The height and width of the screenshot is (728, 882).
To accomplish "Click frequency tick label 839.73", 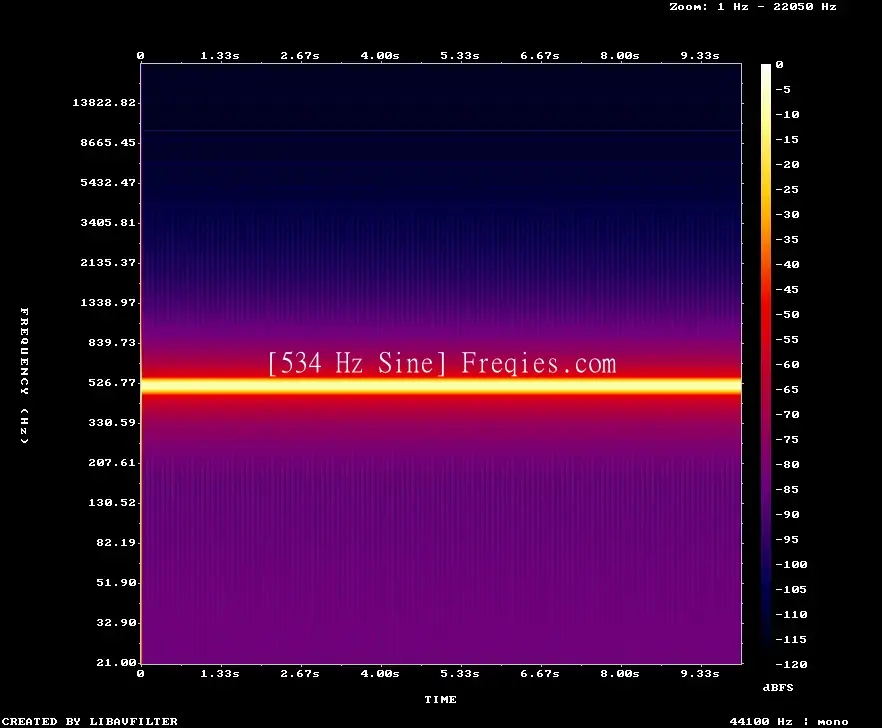I will click(x=112, y=342).
